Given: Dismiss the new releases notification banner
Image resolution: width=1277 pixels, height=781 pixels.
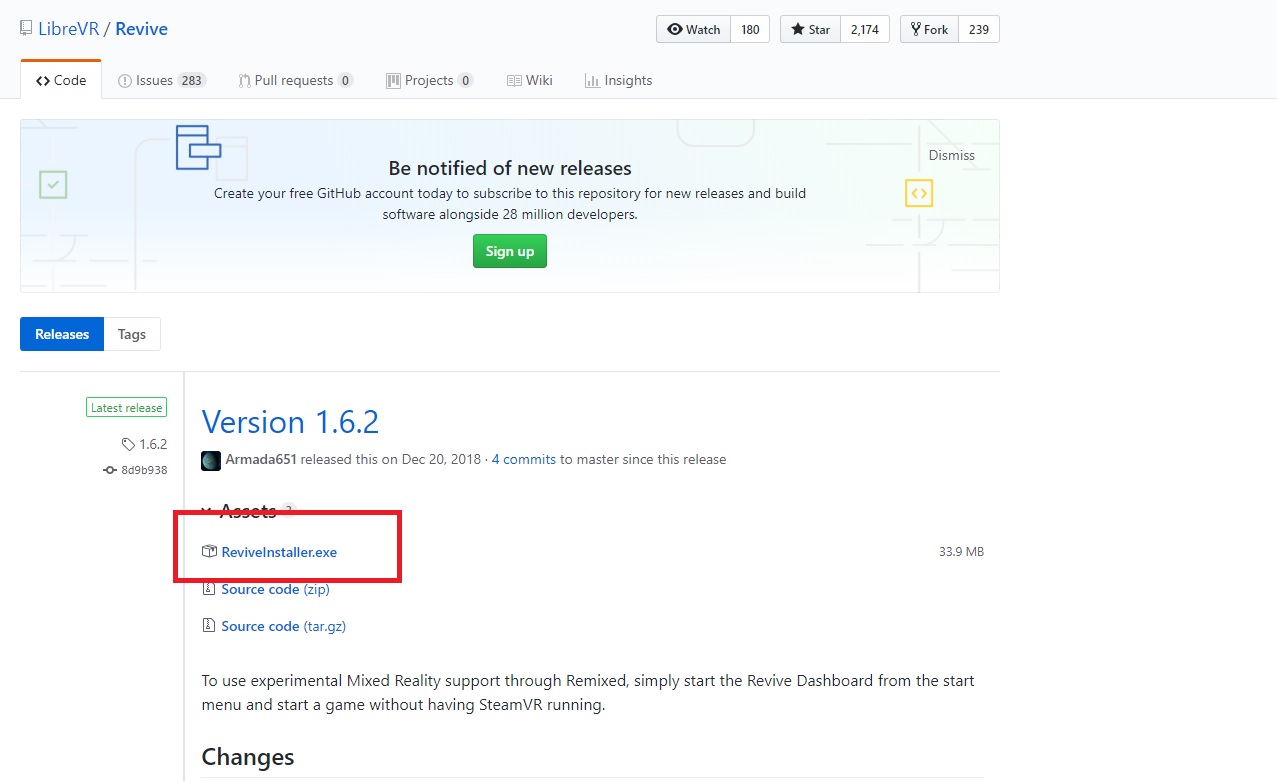Looking at the screenshot, I should point(951,155).
